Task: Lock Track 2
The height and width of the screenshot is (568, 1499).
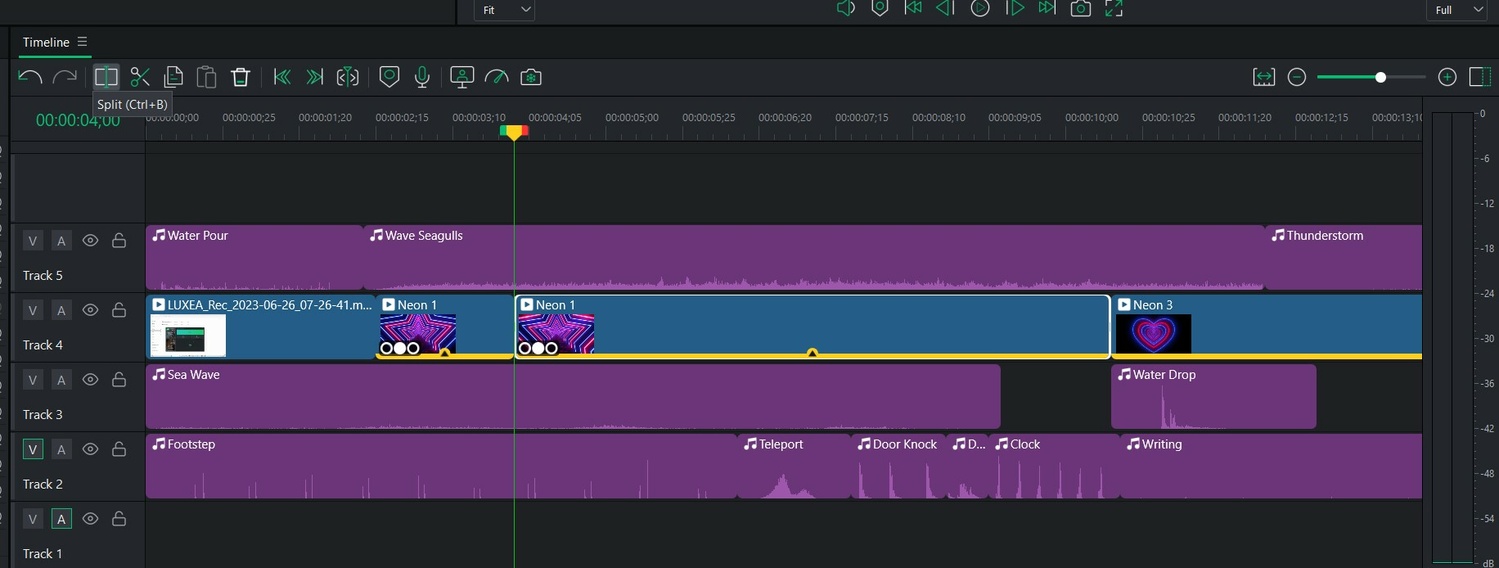Action: point(119,450)
